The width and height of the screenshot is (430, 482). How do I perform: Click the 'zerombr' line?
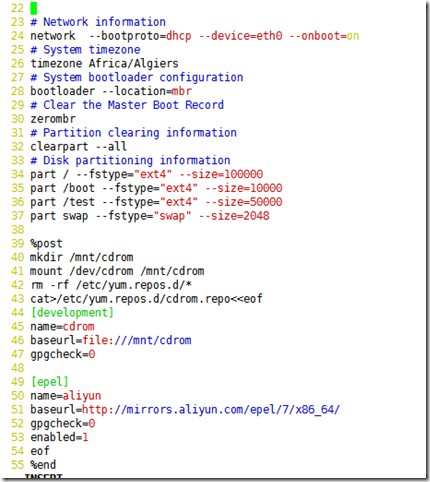tap(53, 119)
